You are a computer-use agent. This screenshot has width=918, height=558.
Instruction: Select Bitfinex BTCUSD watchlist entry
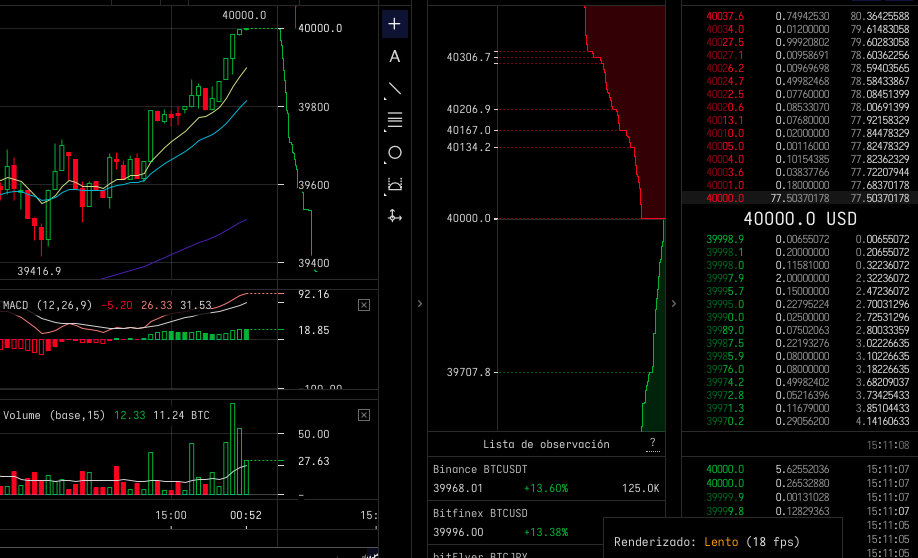point(546,522)
